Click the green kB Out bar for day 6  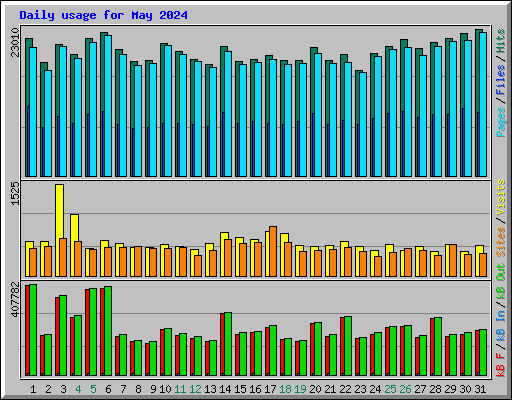(108, 331)
